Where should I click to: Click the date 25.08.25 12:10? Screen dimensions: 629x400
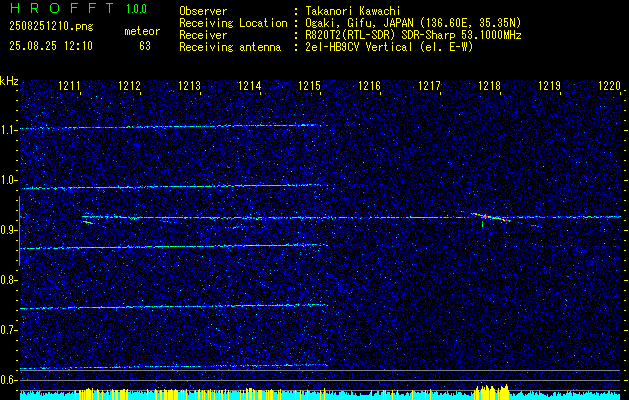51,46
